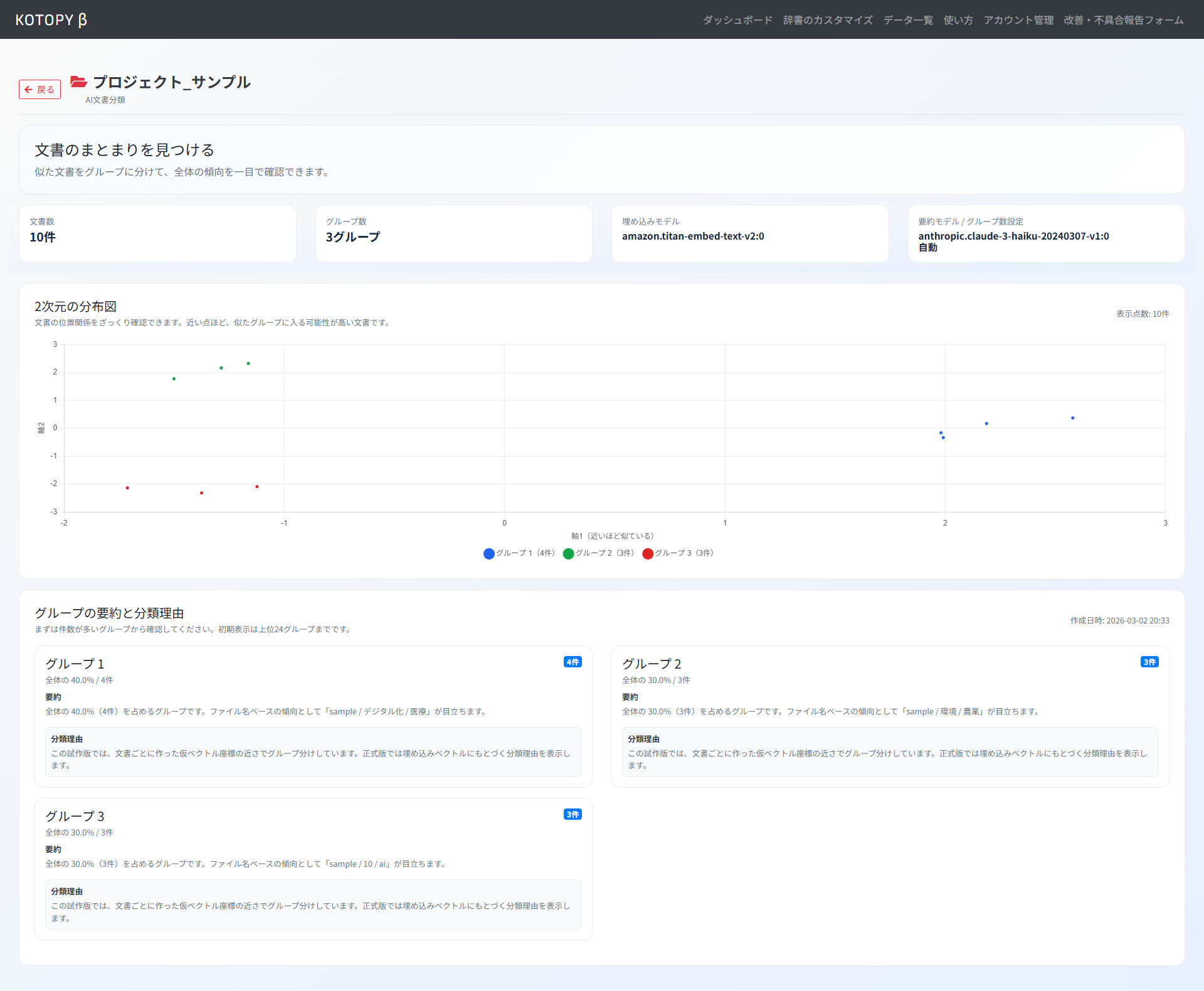Open the ダッシュボード menu item
1204x991 pixels.
coord(737,20)
